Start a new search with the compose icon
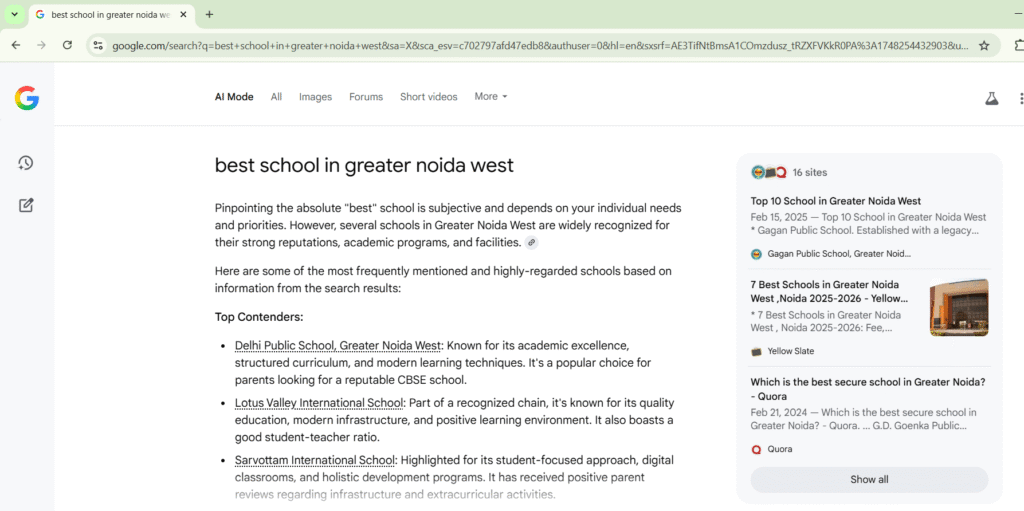The height and width of the screenshot is (511, 1024). (25, 205)
